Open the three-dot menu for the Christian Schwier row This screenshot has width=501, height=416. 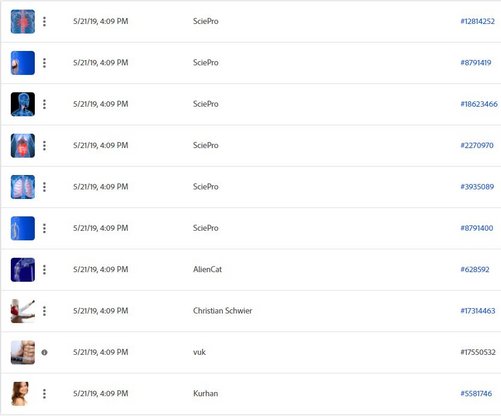click(x=44, y=311)
